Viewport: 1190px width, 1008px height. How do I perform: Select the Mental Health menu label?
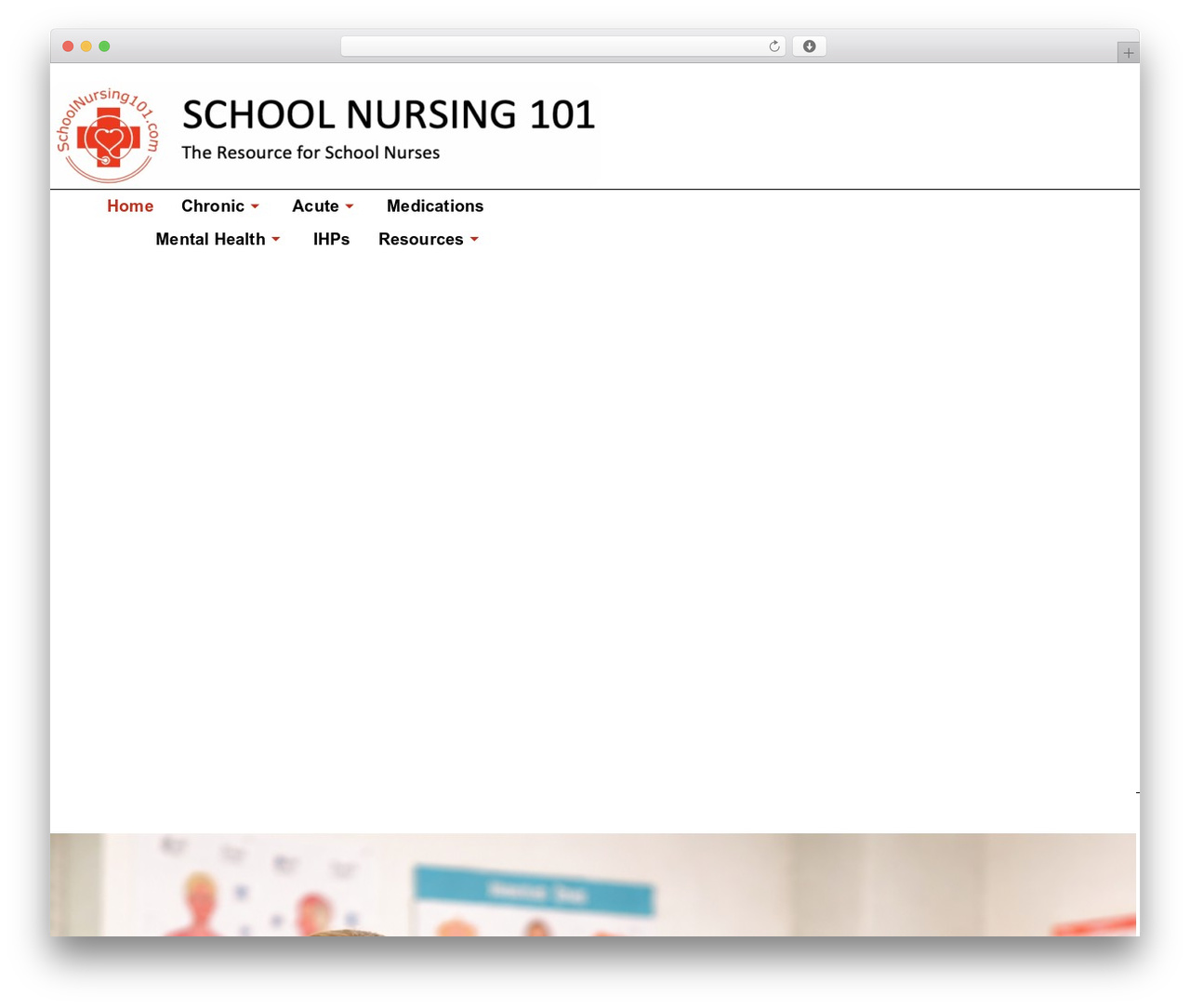point(210,240)
